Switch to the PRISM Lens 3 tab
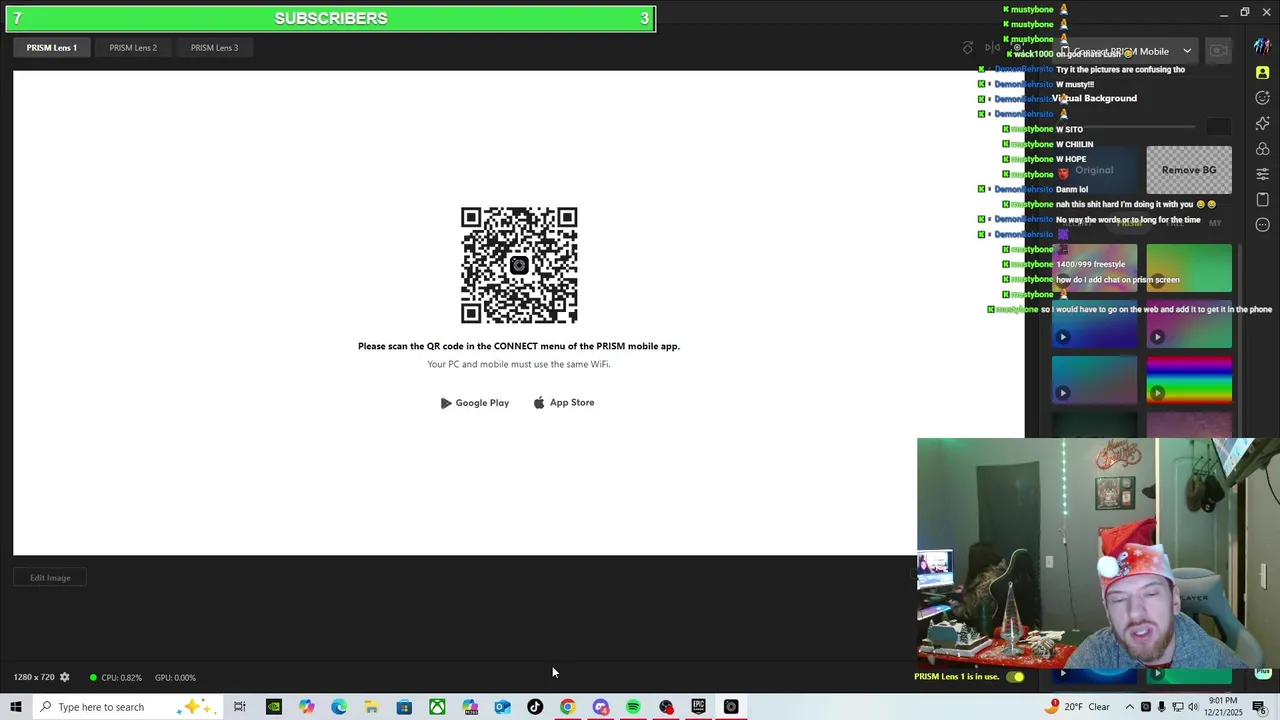1280x720 pixels. pos(214,48)
